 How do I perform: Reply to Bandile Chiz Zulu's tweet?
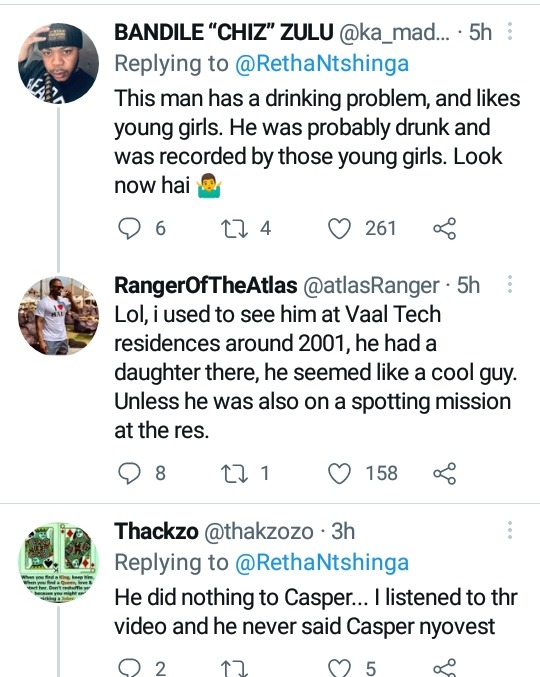(x=129, y=228)
